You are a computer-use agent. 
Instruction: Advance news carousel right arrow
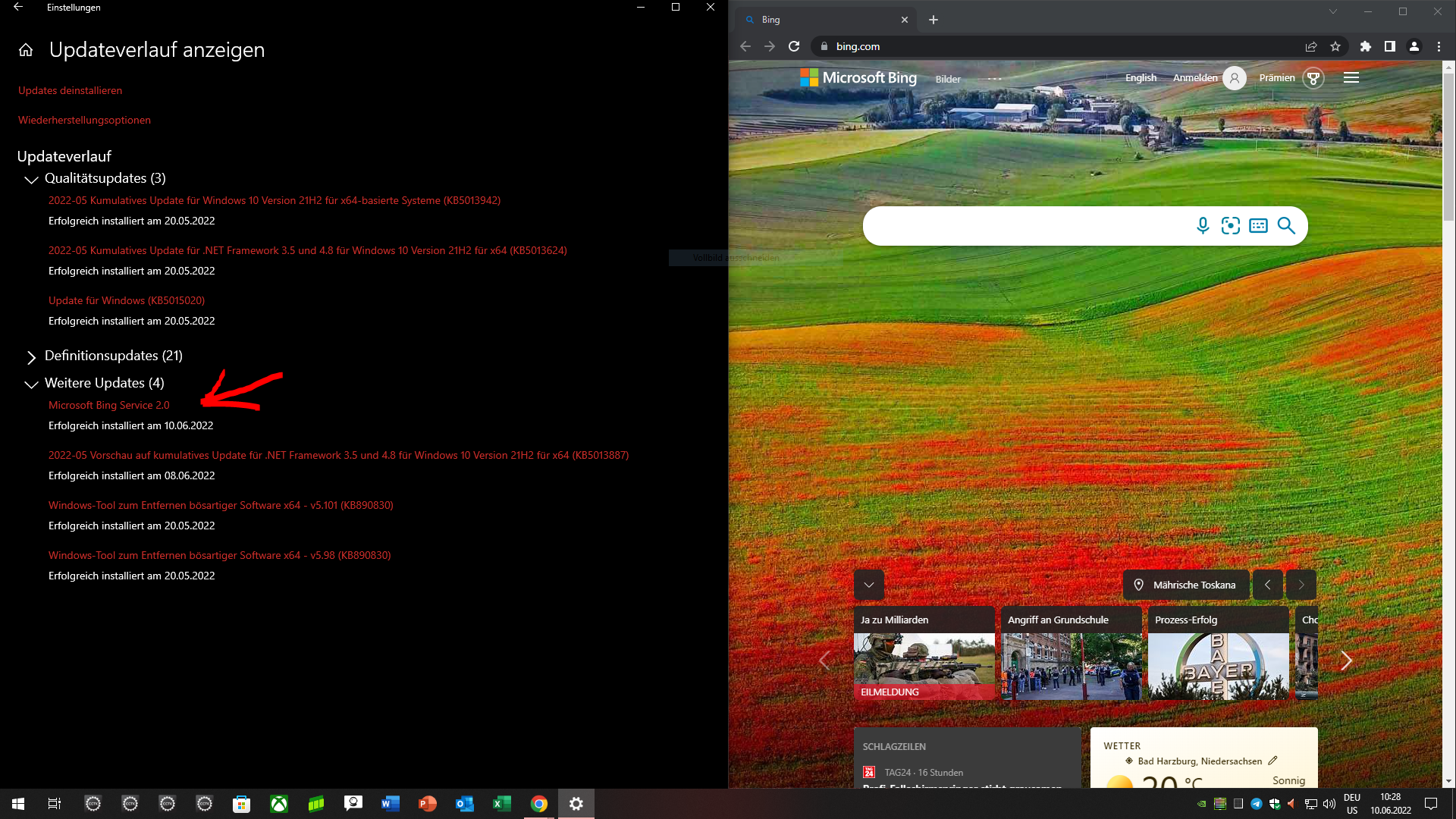(x=1346, y=661)
